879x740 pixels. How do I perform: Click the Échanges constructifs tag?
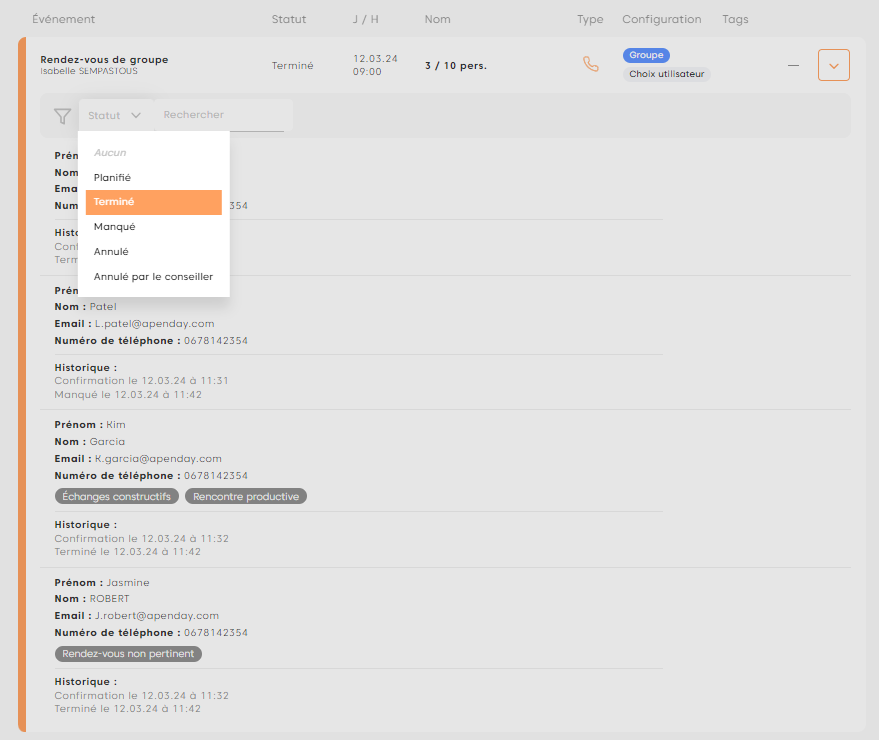[116, 496]
